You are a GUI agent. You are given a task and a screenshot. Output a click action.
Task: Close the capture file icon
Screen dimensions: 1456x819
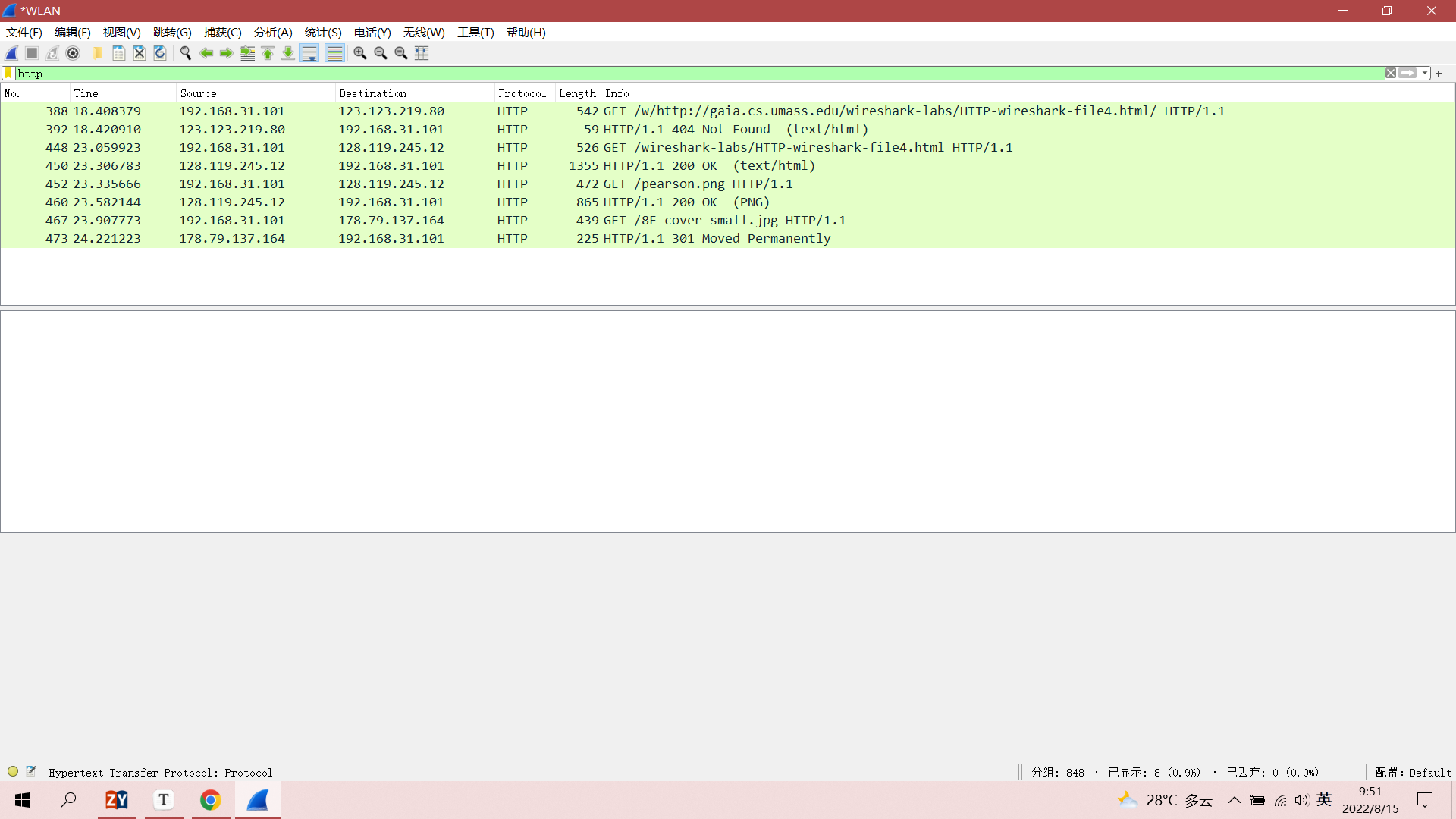(140, 53)
